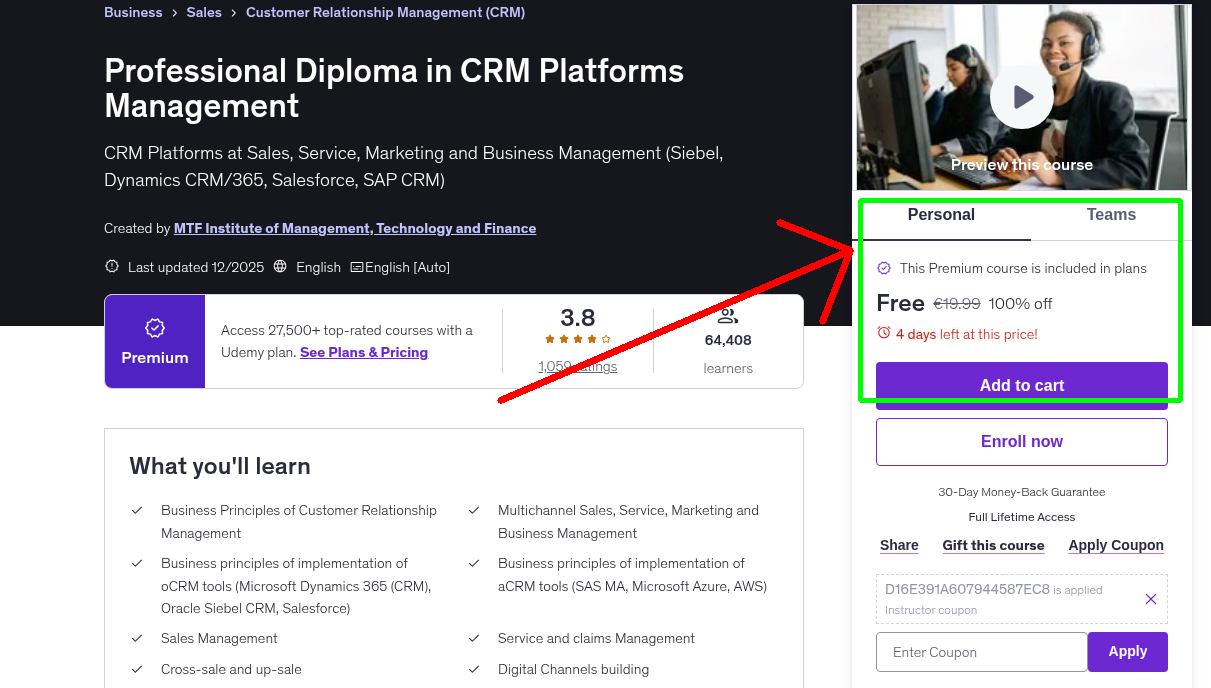Image resolution: width=1211 pixels, height=688 pixels.
Task: Click Add to cart
Action: click(x=1021, y=385)
